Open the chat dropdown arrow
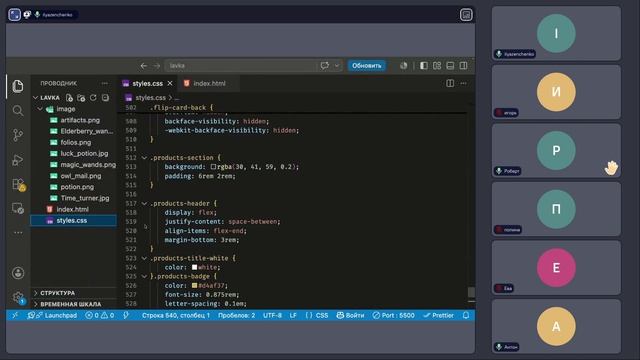 pos(337,65)
